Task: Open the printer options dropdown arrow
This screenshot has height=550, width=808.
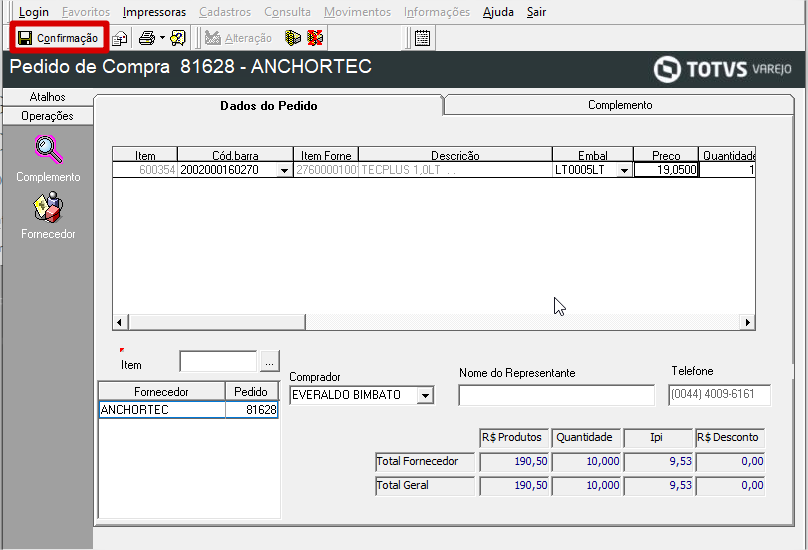Action: [x=162, y=38]
